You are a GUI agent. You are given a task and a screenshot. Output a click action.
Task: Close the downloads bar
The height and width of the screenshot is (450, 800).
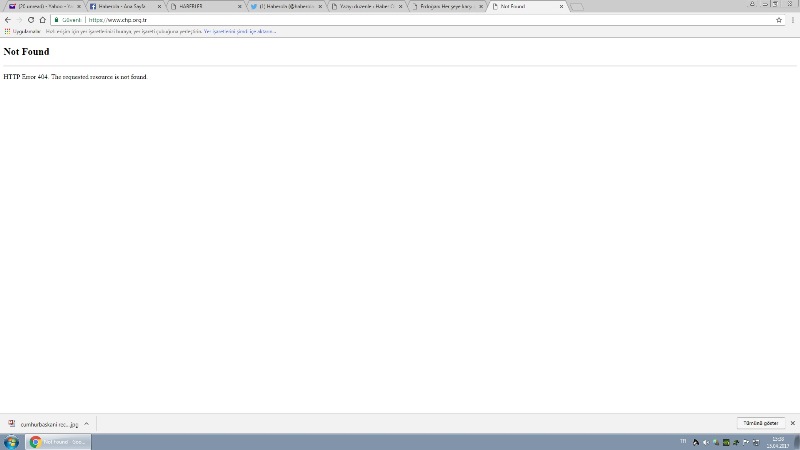[x=791, y=424]
